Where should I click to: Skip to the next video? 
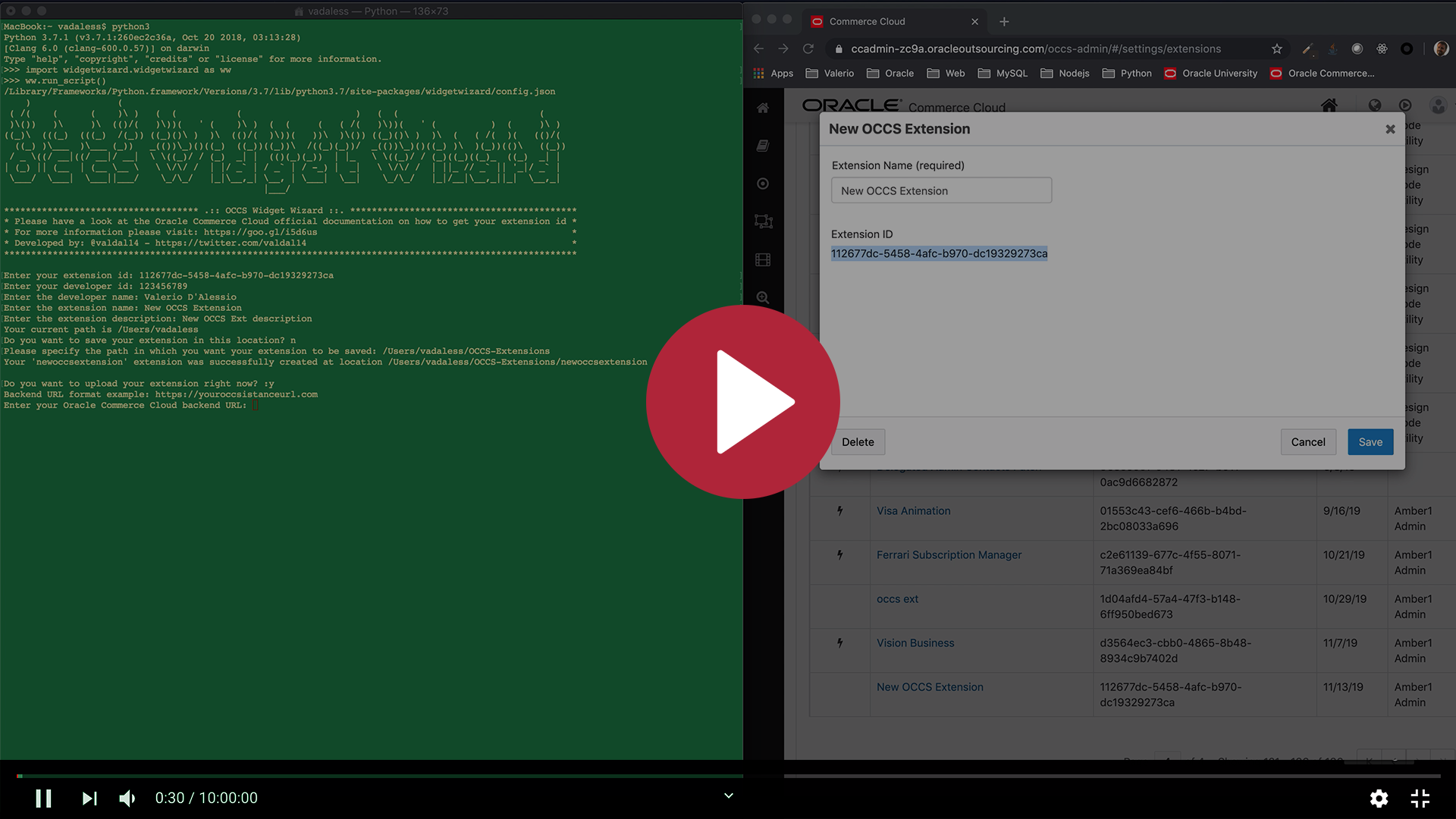[89, 798]
